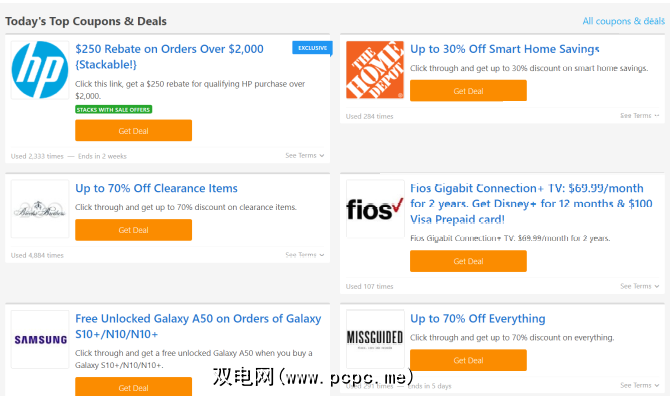This screenshot has width=670, height=400.
Task: Click the HP logo thumbnail
Action: point(40,70)
